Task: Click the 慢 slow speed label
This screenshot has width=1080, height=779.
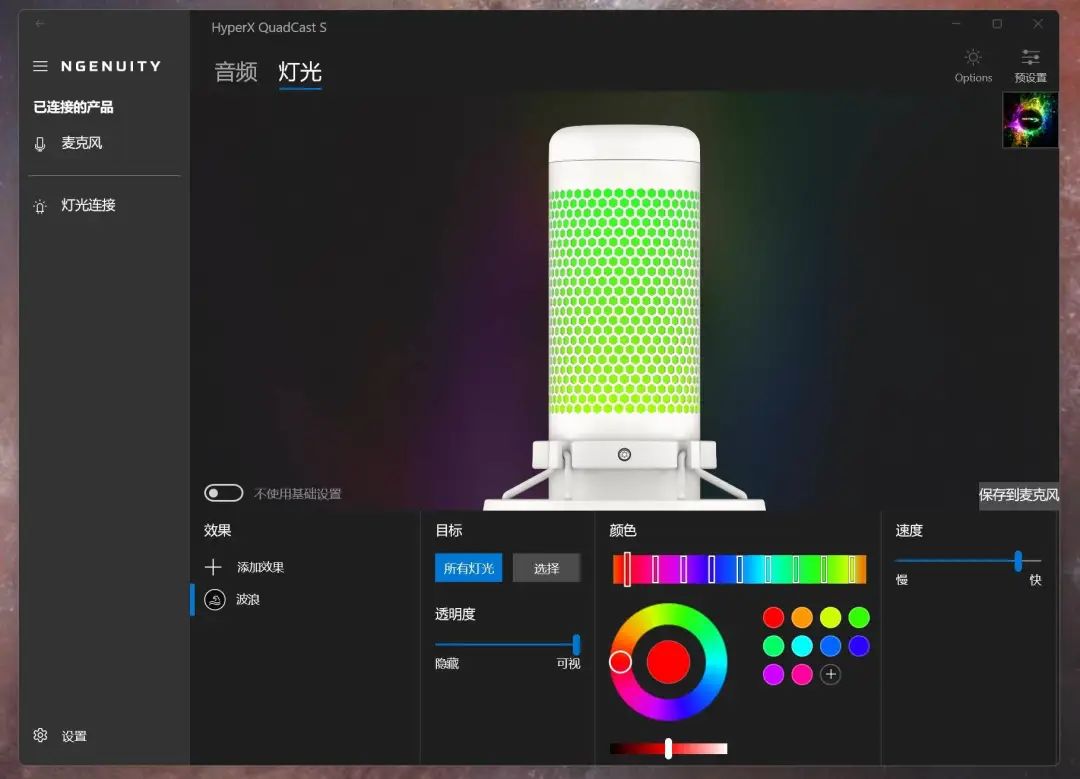Action: [902, 580]
